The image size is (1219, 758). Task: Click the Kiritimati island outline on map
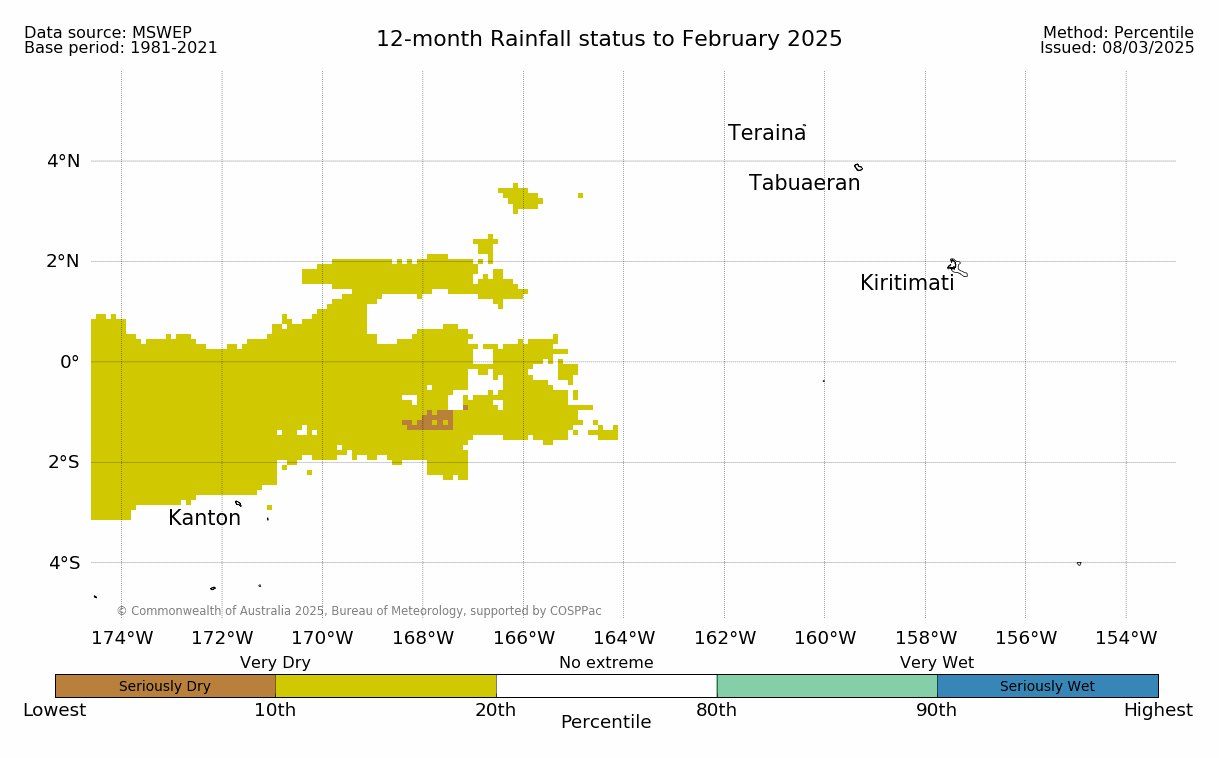pyautogui.click(x=956, y=267)
